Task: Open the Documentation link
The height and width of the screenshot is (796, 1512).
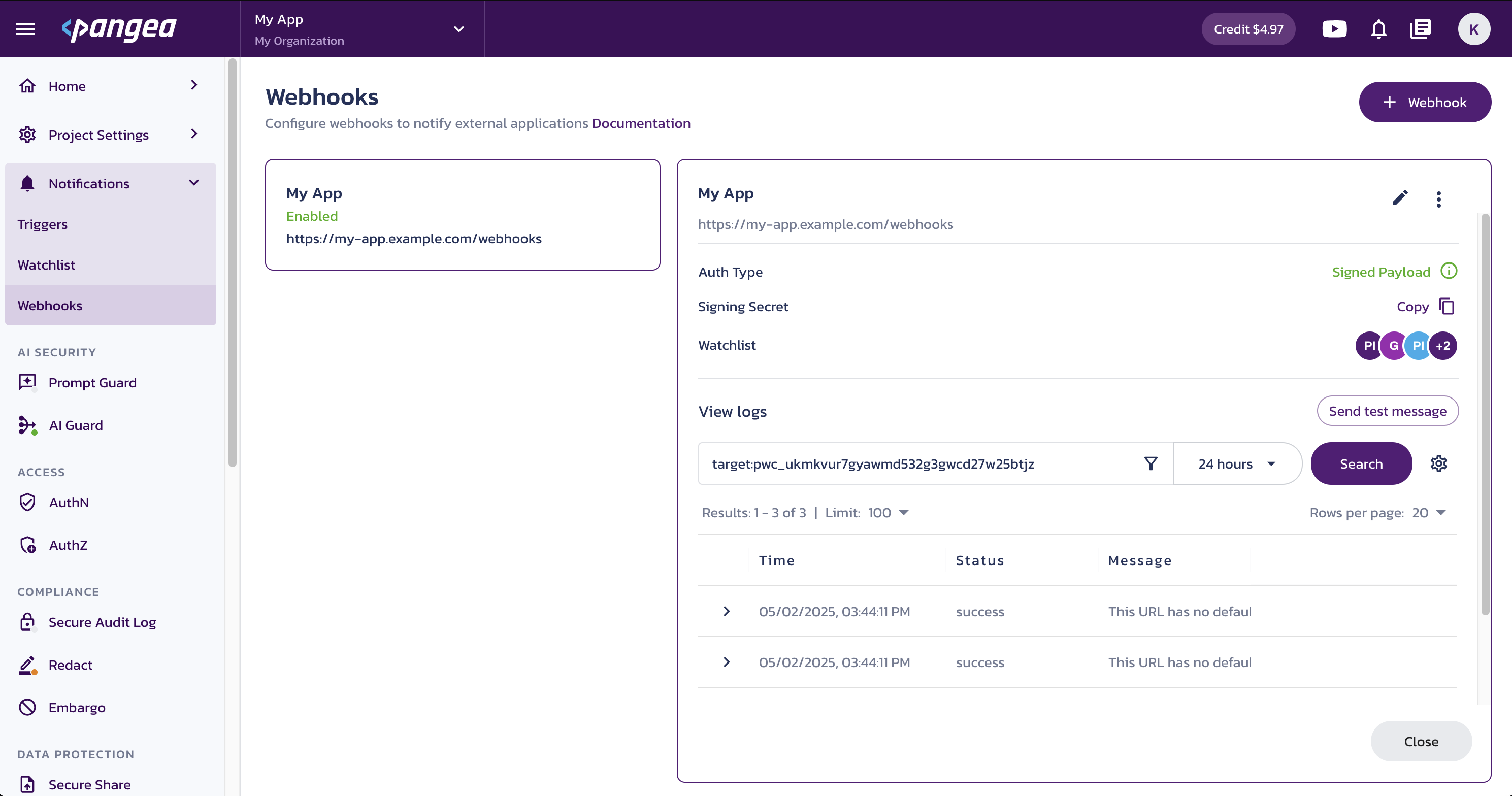Action: click(x=640, y=123)
